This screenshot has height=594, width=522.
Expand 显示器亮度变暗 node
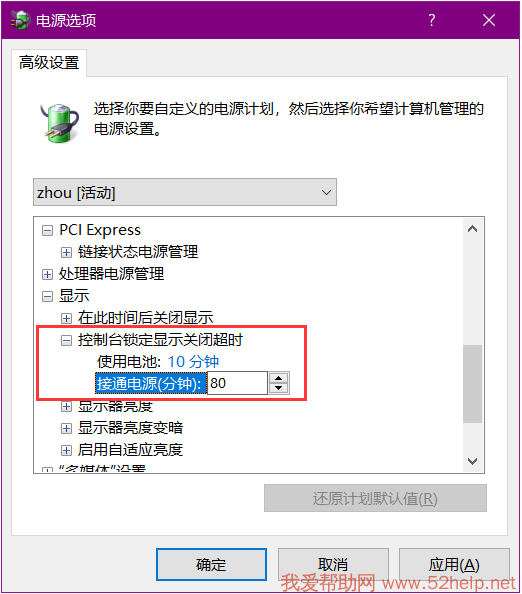click(66, 428)
